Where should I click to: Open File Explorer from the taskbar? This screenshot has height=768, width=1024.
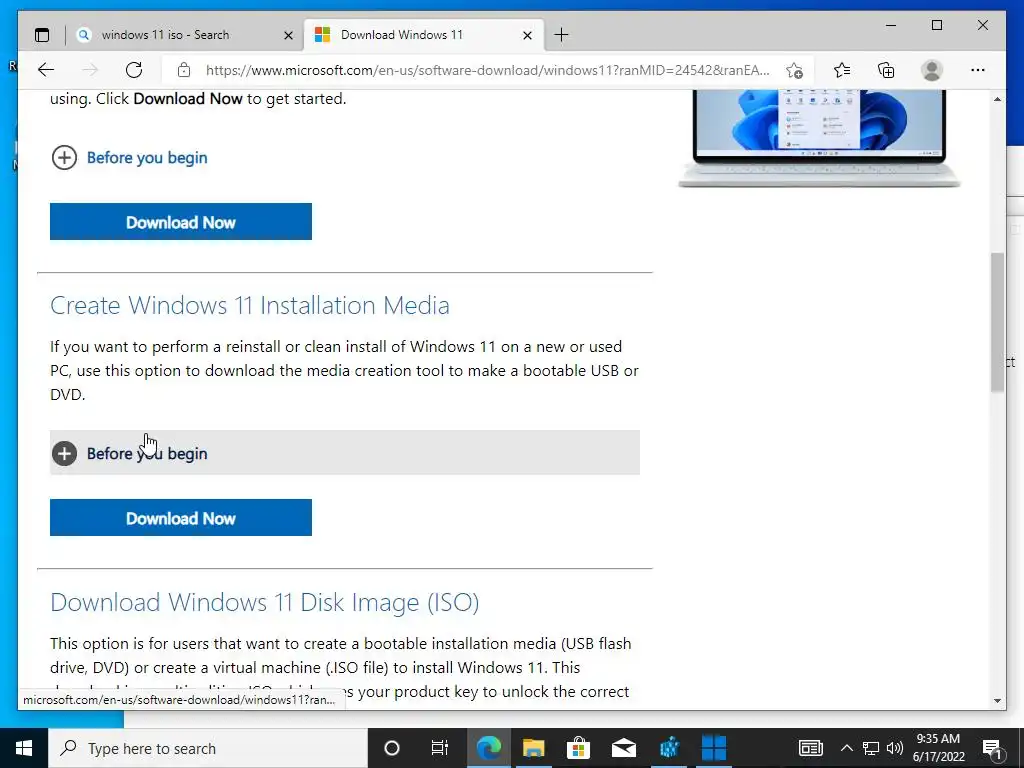coord(534,748)
